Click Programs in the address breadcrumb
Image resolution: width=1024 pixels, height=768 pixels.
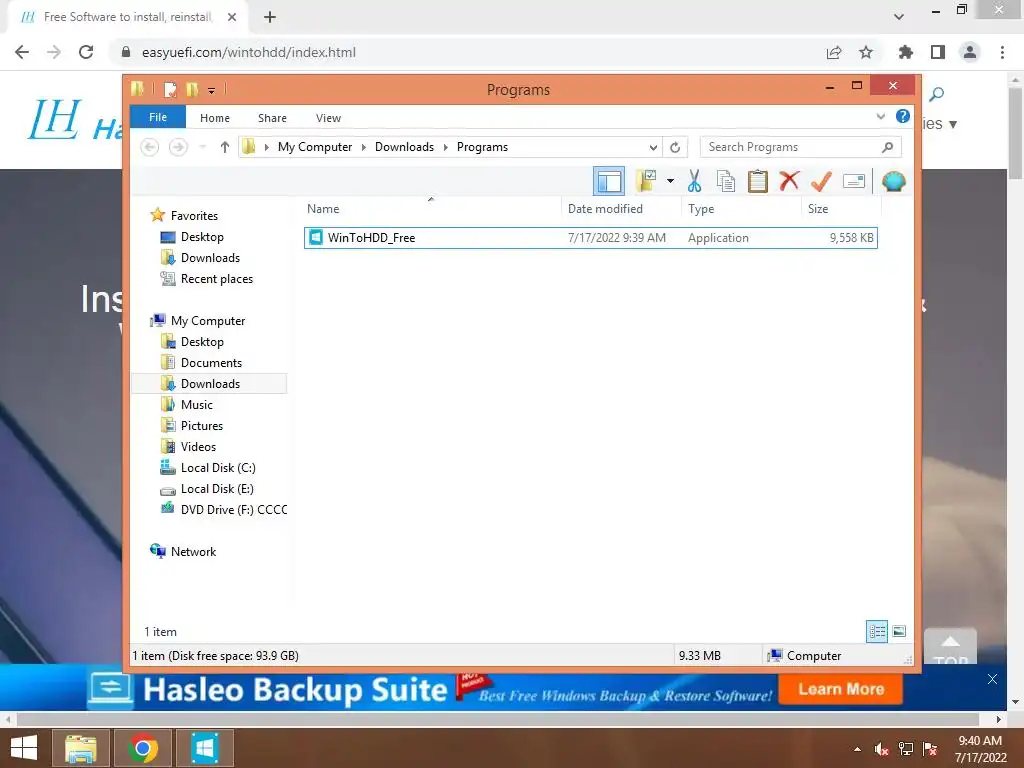tap(482, 147)
